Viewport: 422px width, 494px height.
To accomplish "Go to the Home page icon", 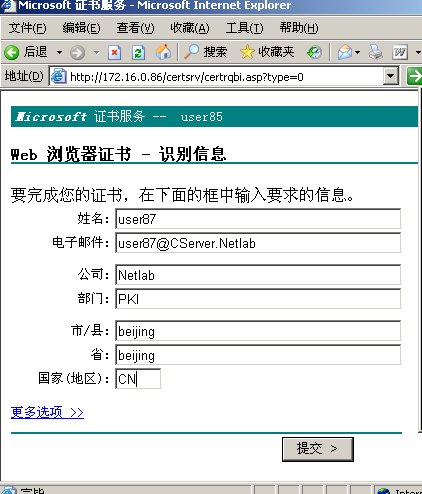I will (x=163, y=52).
